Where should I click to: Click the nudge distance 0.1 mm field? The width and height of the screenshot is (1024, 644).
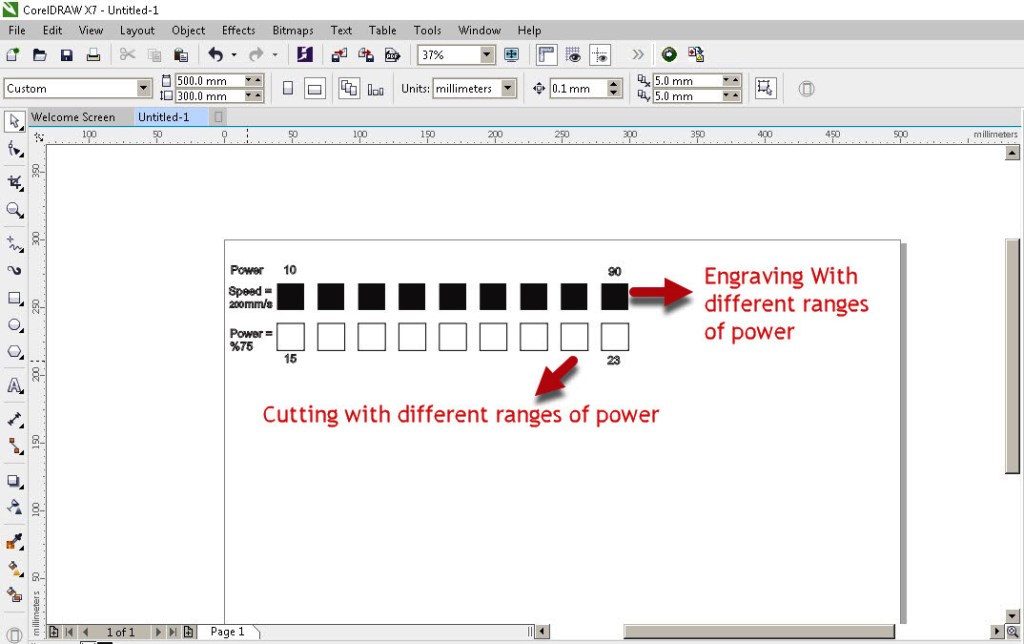[x=579, y=88]
